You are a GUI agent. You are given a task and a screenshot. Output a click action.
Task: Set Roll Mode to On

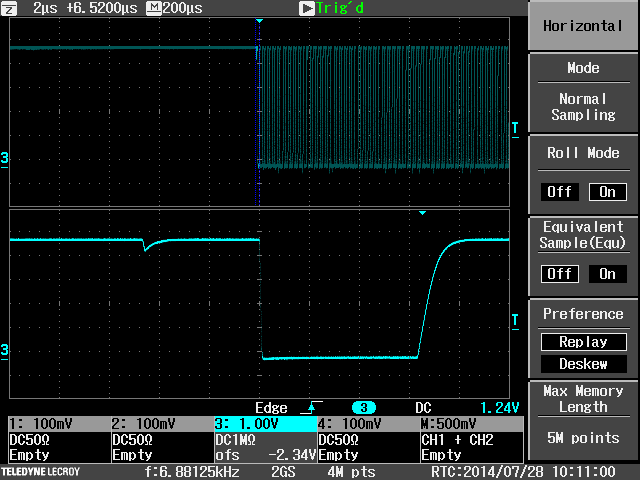[606, 191]
